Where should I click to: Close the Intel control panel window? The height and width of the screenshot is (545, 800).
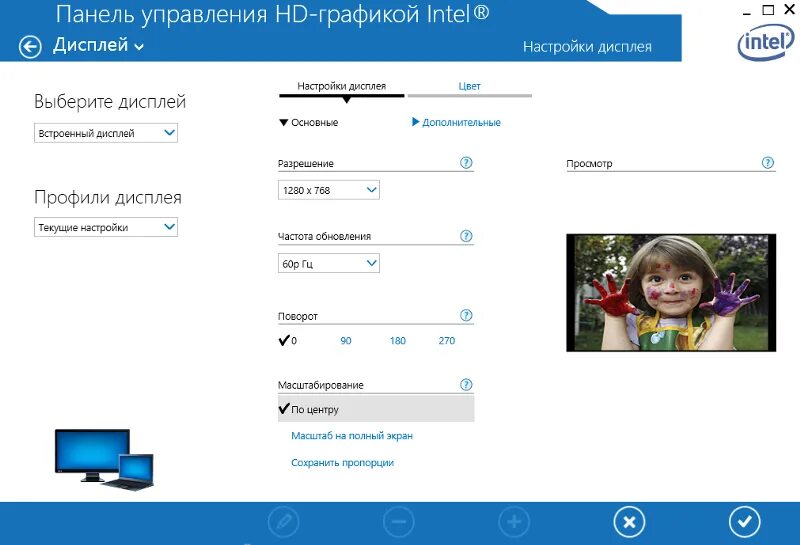click(789, 10)
